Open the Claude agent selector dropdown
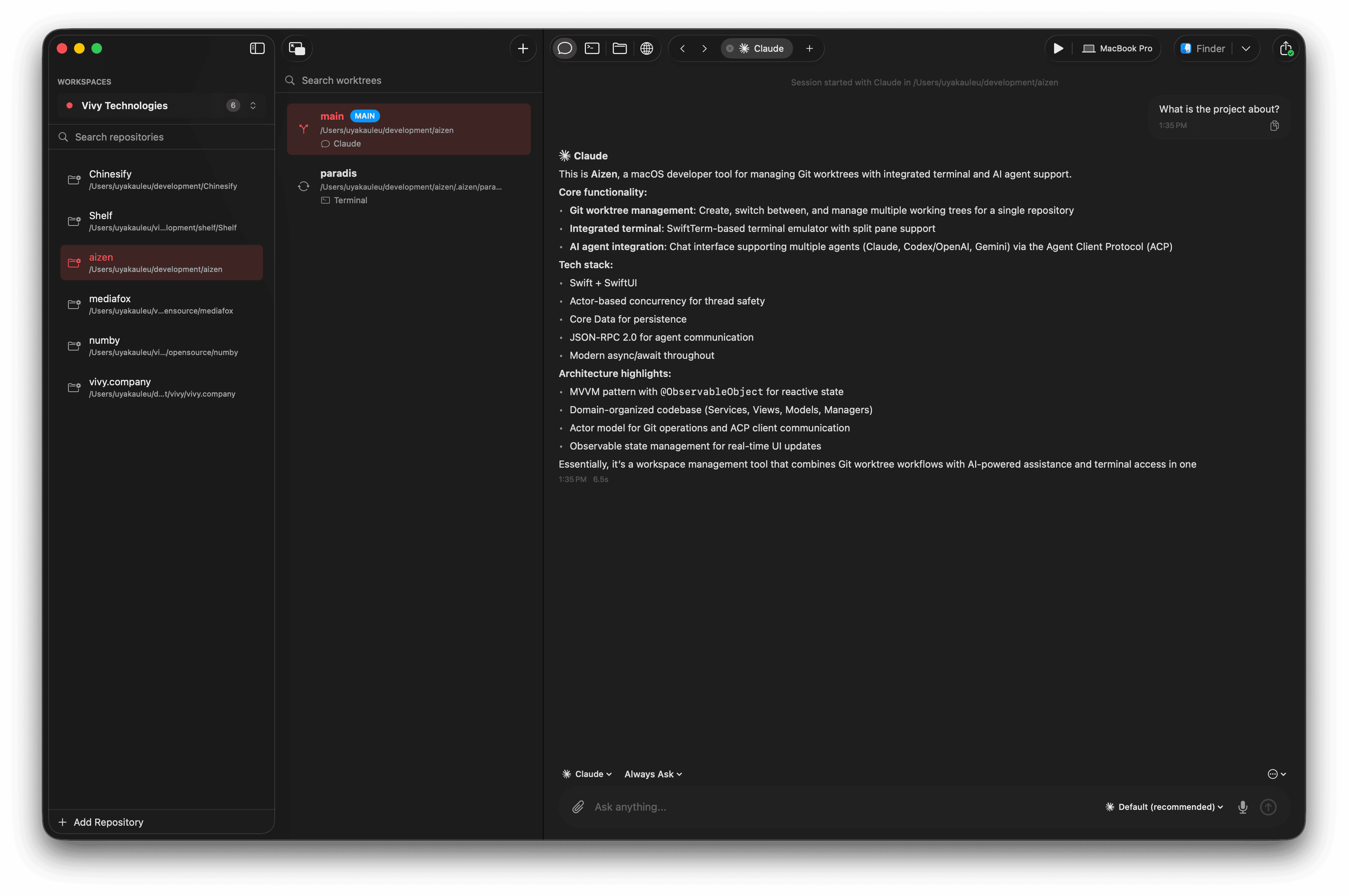This screenshot has height=896, width=1348. pos(587,774)
